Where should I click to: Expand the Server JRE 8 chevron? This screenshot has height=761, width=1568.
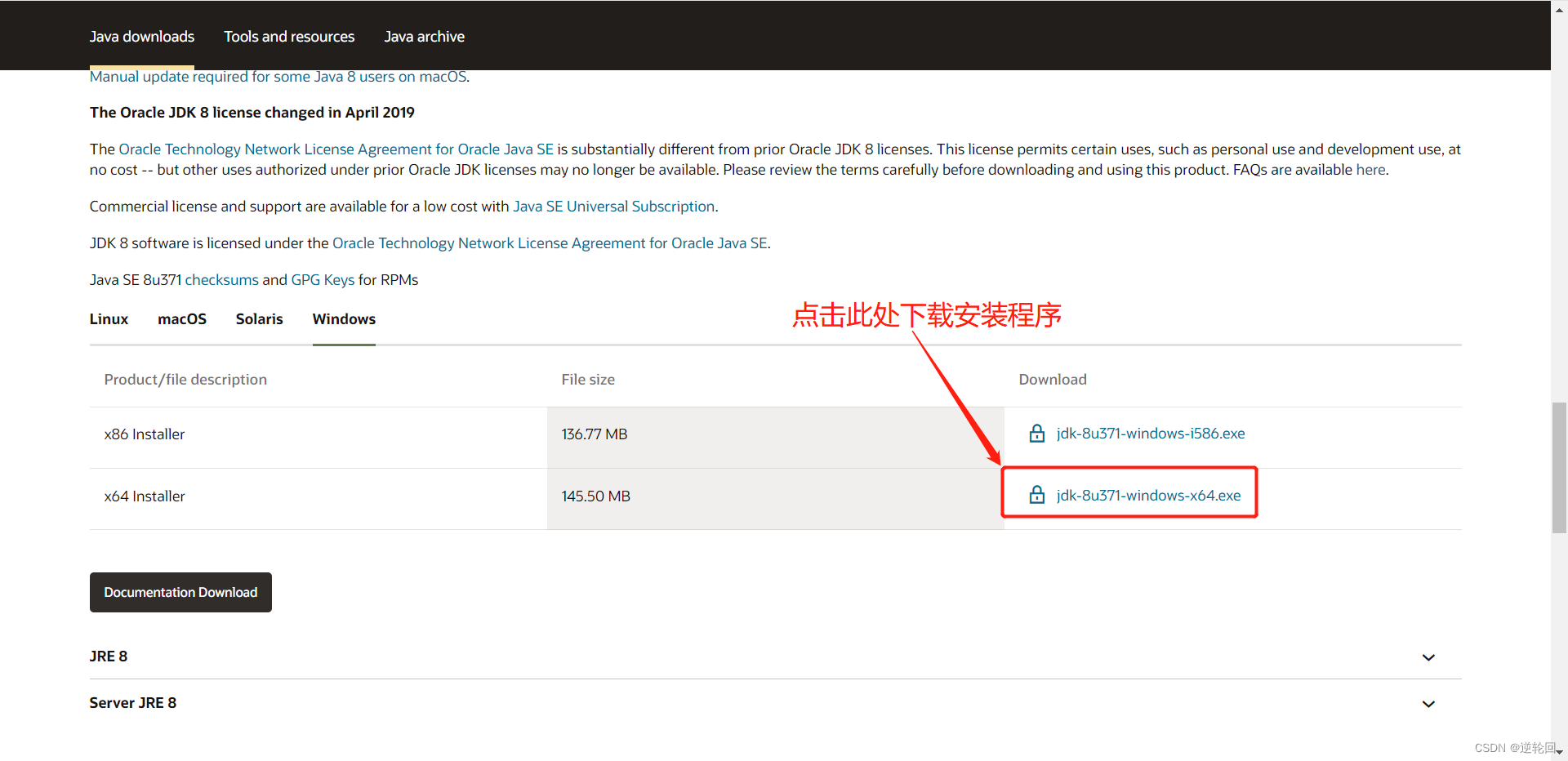(x=1428, y=704)
